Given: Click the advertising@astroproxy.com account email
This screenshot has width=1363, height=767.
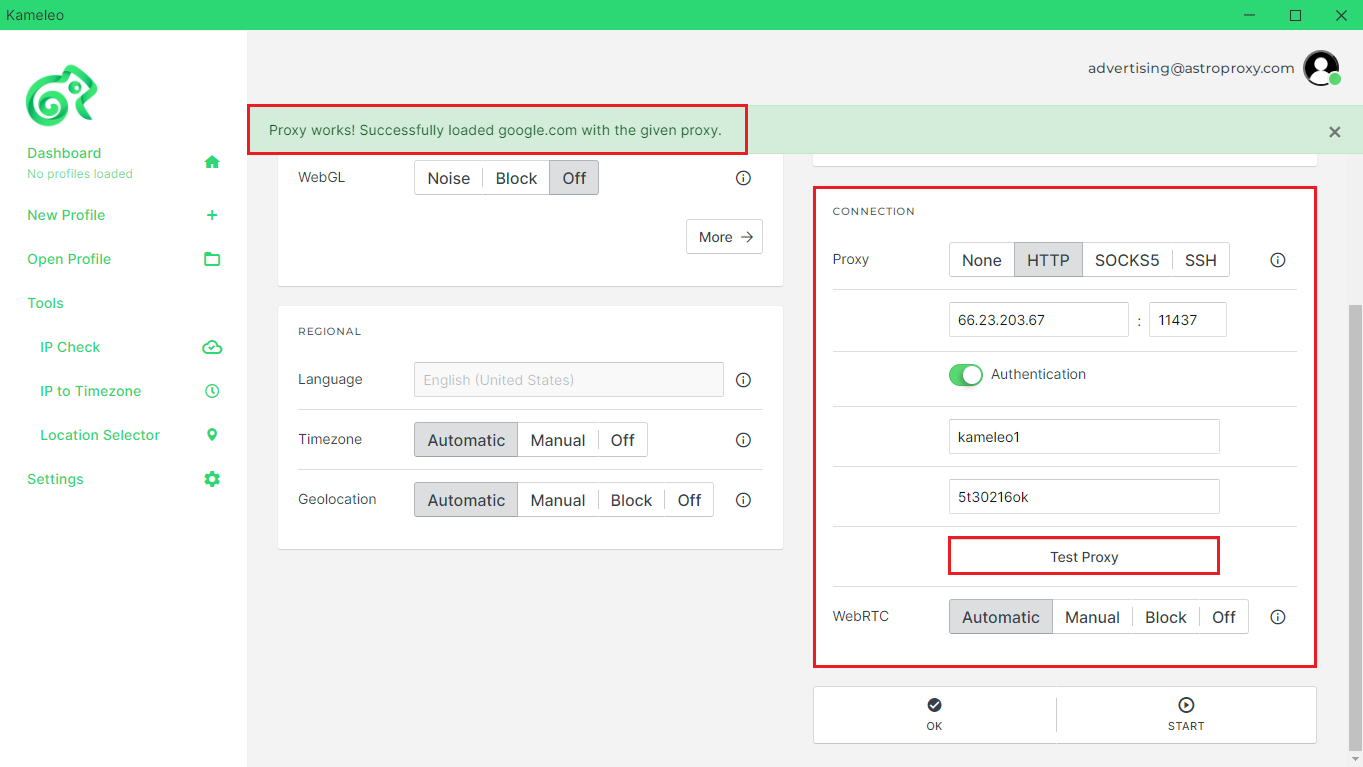Looking at the screenshot, I should pyautogui.click(x=1191, y=68).
